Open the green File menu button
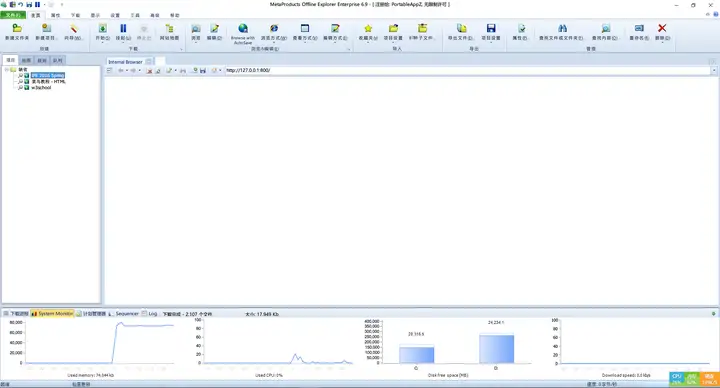Viewport: 720px width, 388px height. coord(13,15)
